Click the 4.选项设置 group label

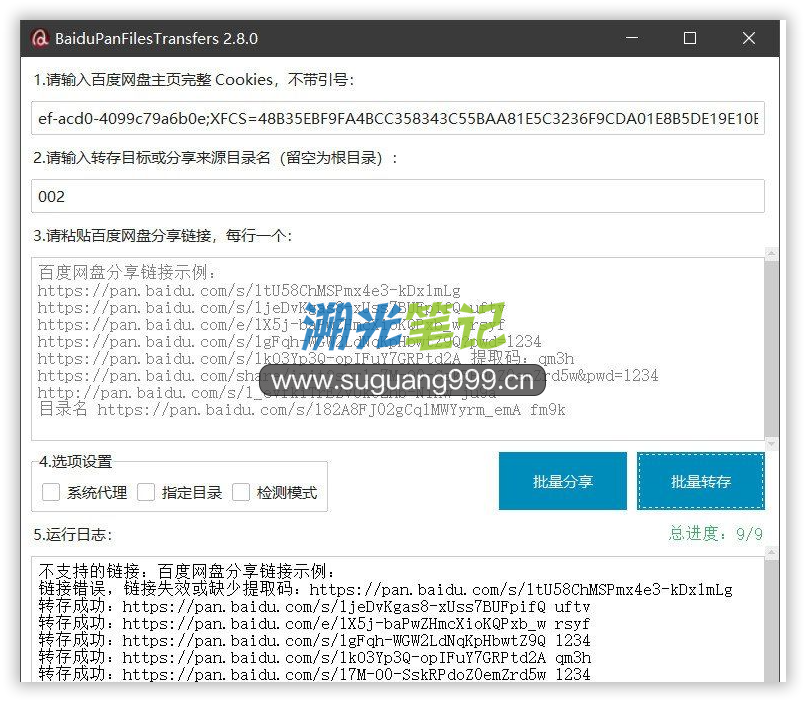[76, 461]
